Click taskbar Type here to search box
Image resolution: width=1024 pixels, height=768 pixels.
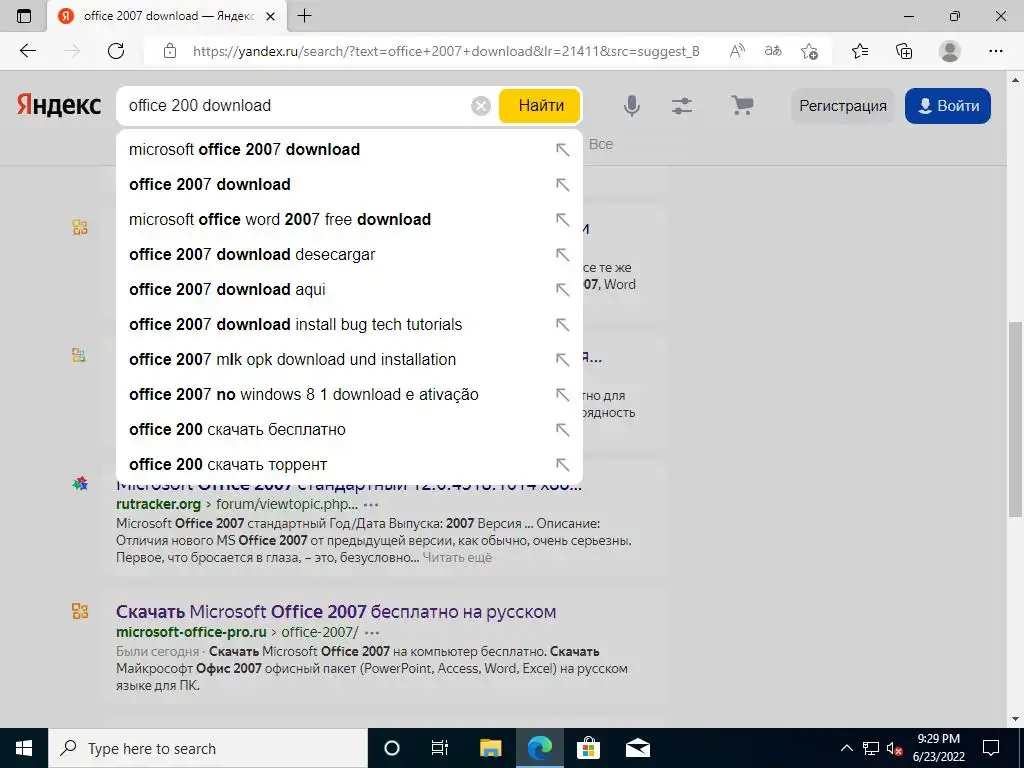tap(208, 748)
